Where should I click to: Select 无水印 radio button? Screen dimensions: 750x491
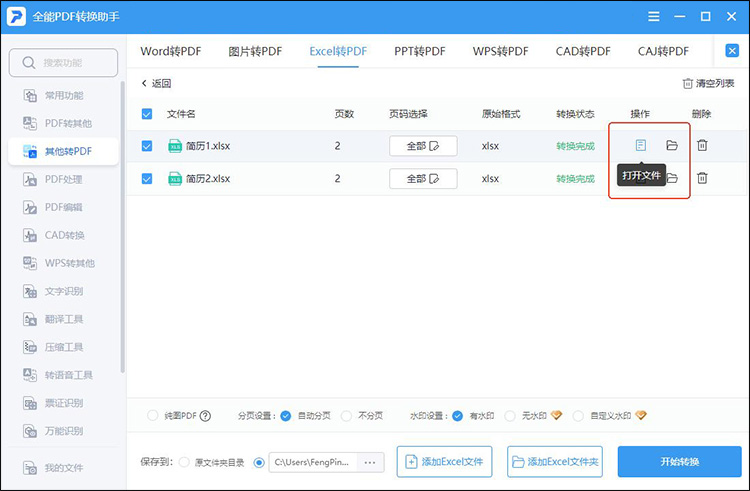click(510, 416)
